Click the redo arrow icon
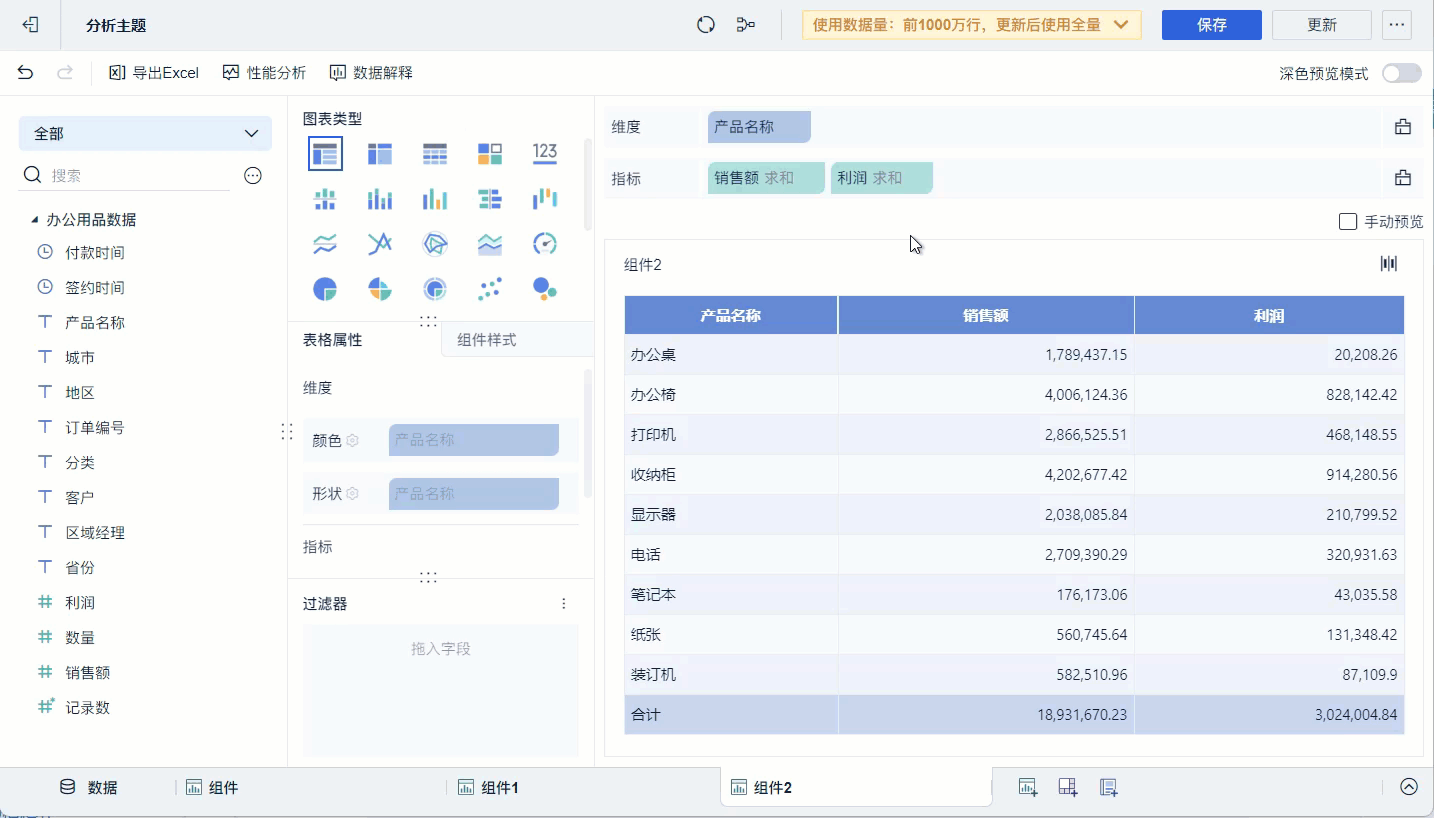 pyautogui.click(x=65, y=72)
